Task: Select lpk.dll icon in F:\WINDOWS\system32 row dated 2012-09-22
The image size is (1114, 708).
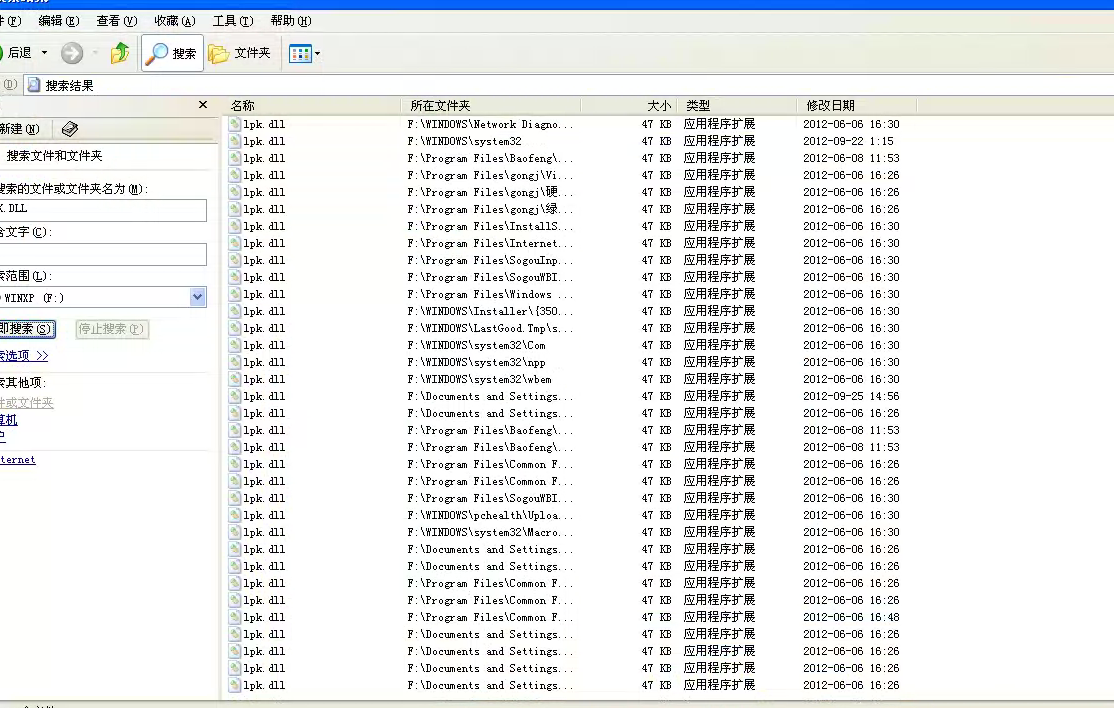Action: [x=235, y=141]
